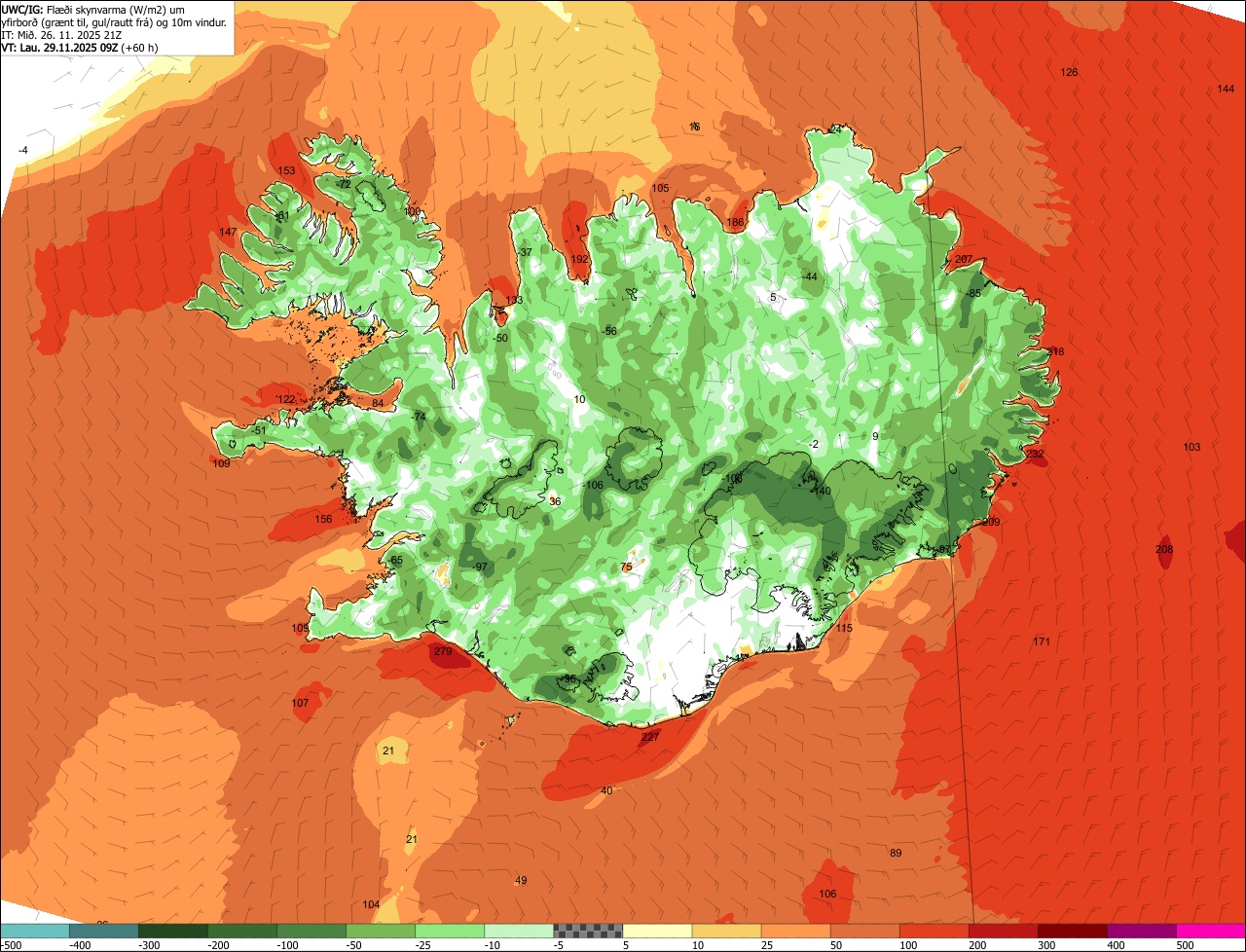The image size is (1246, 952).
Task: Click the '-500' legend label
Action: (x=11, y=945)
